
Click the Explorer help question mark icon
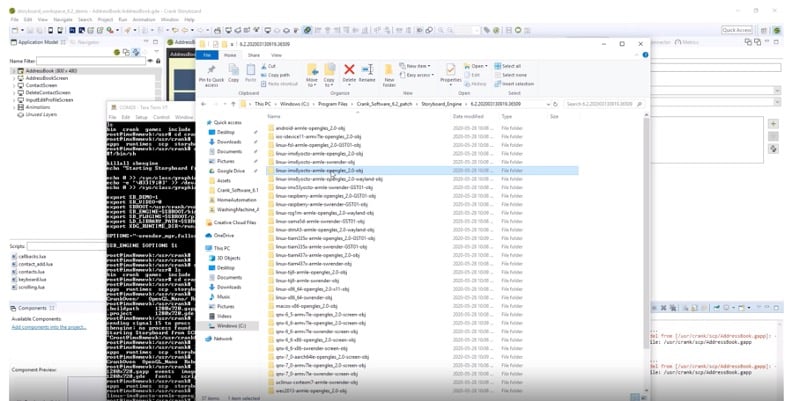coord(645,55)
